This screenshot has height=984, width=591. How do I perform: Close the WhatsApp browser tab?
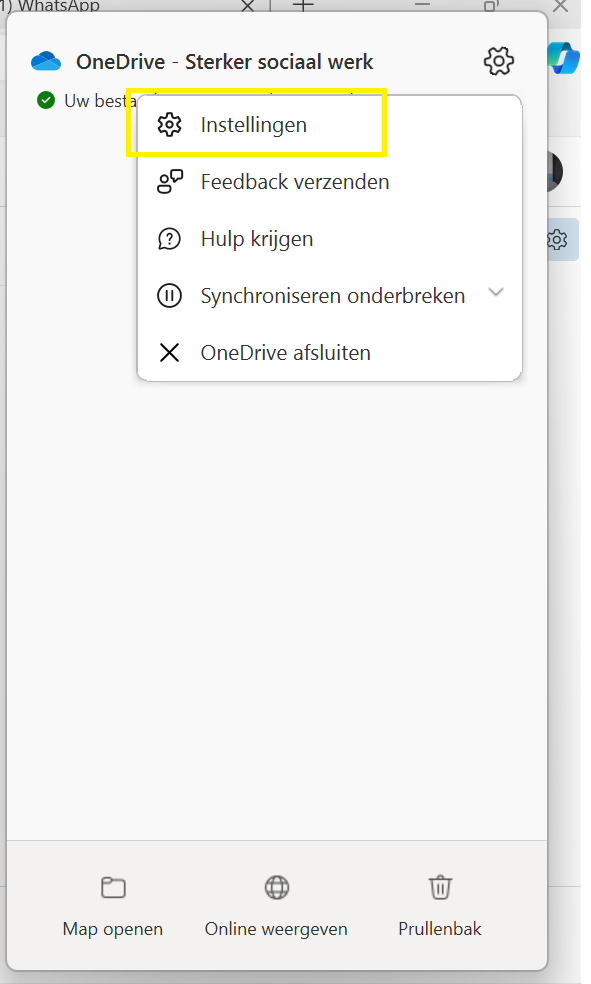(x=248, y=6)
